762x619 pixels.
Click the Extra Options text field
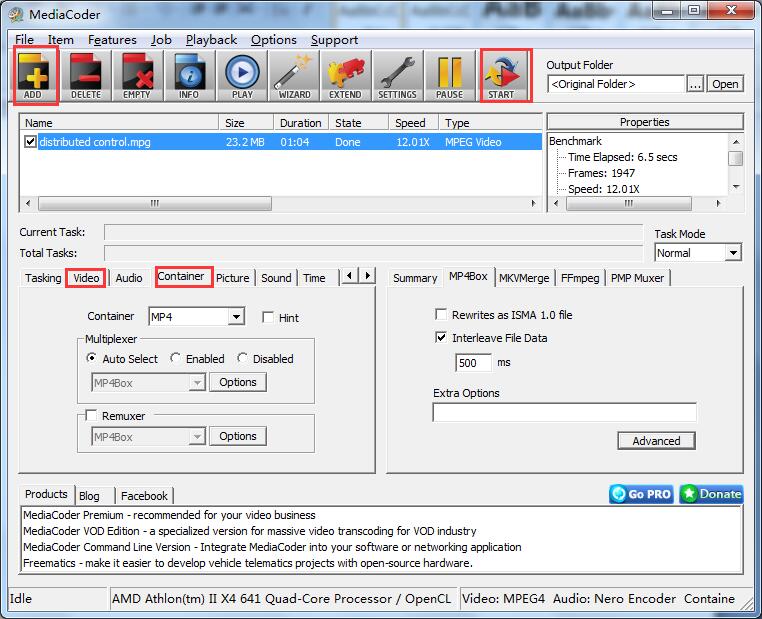pyautogui.click(x=564, y=412)
